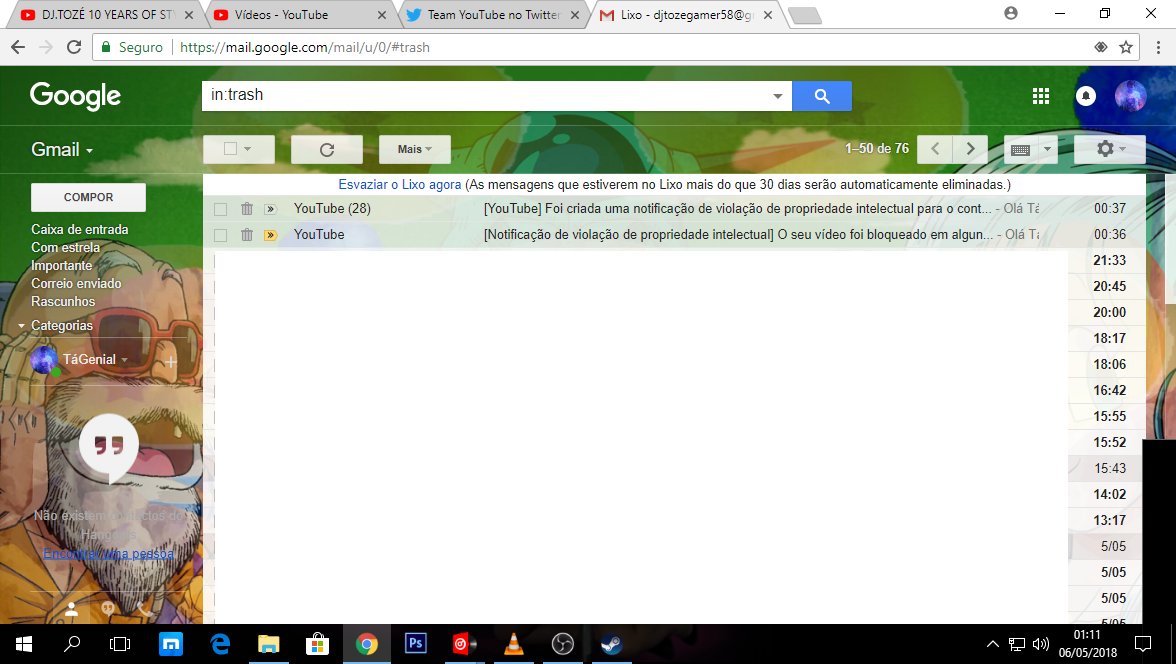Open the Gmail product switcher dropdown
The height and width of the screenshot is (664, 1176).
[x=62, y=149]
